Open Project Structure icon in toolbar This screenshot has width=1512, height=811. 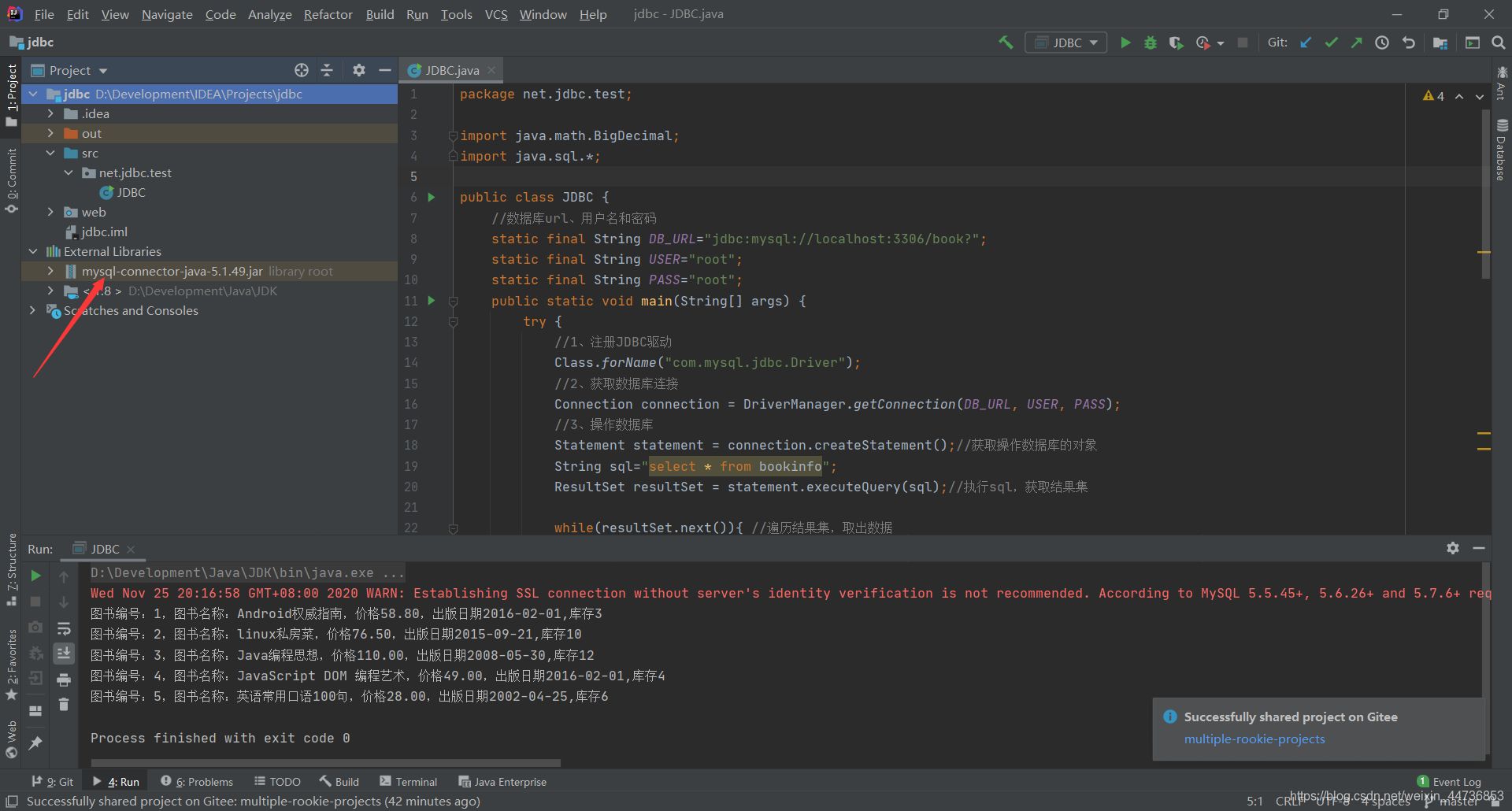click(1440, 43)
